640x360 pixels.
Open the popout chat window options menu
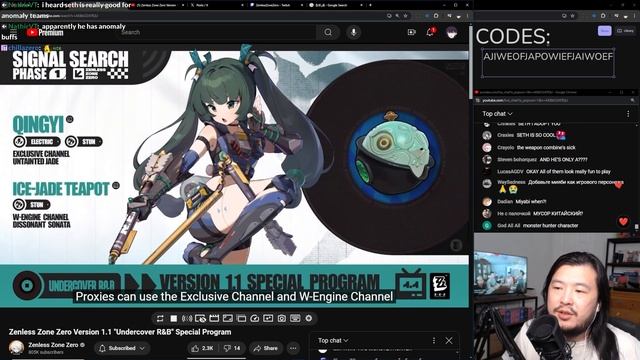click(628, 114)
